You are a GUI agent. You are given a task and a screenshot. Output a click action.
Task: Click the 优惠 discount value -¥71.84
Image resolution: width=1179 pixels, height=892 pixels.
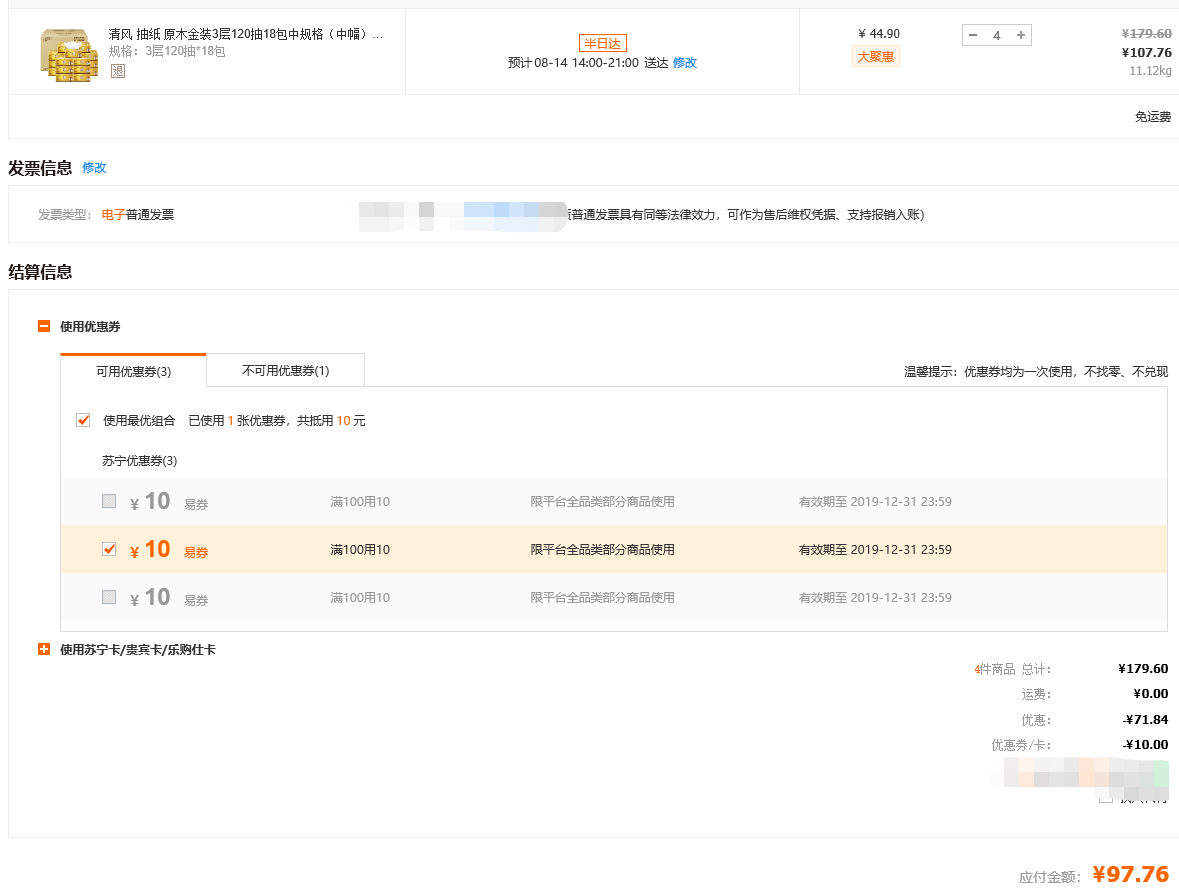(1145, 720)
